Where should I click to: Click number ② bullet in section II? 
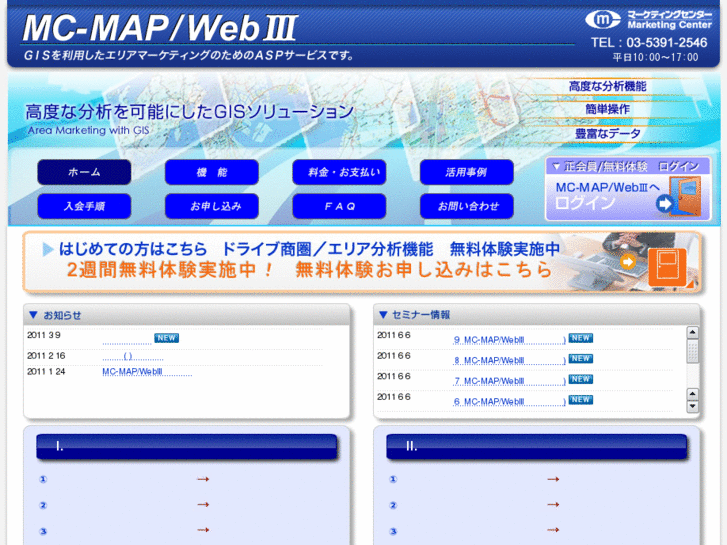click(x=393, y=505)
